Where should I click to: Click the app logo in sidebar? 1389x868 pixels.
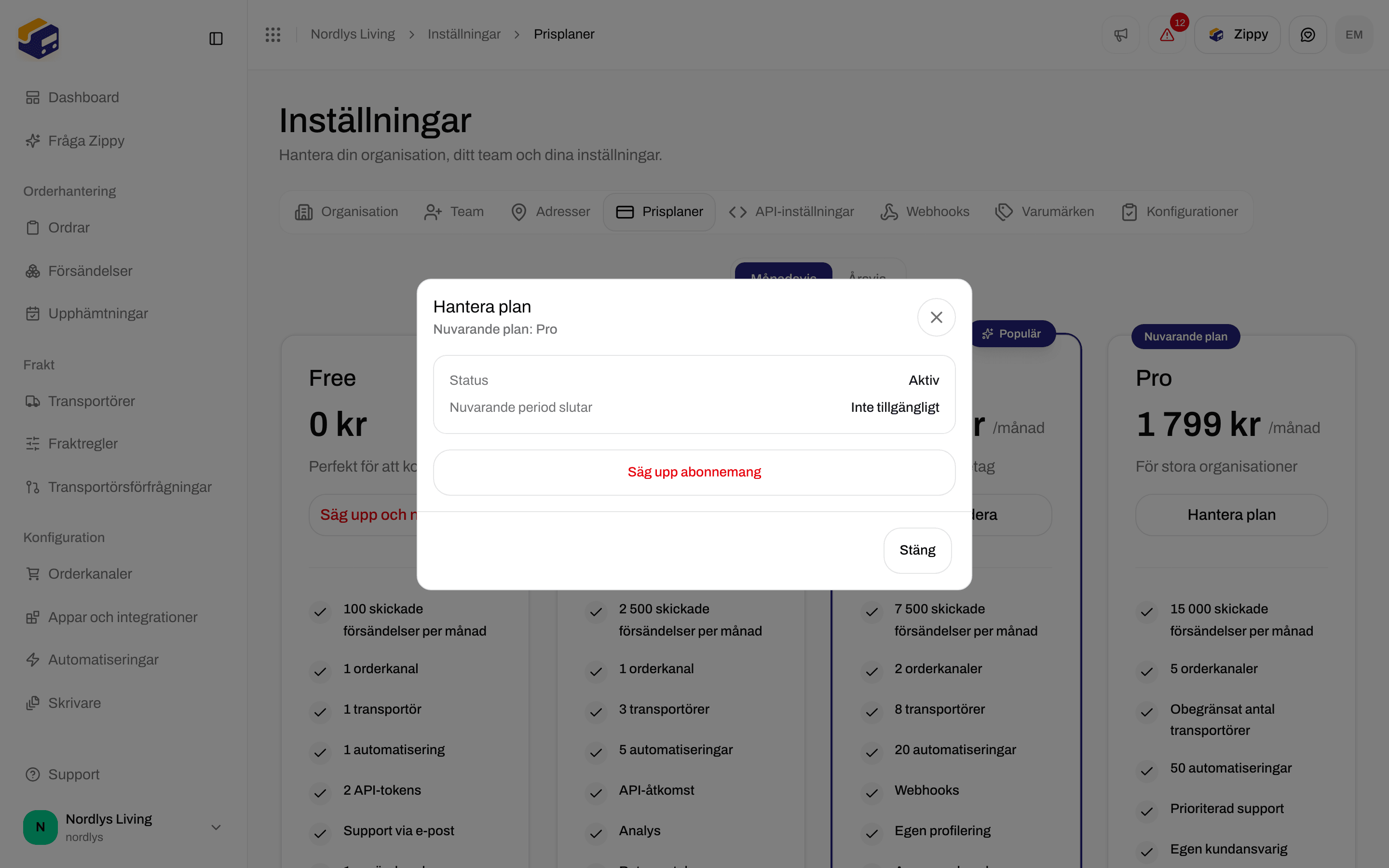[39, 39]
